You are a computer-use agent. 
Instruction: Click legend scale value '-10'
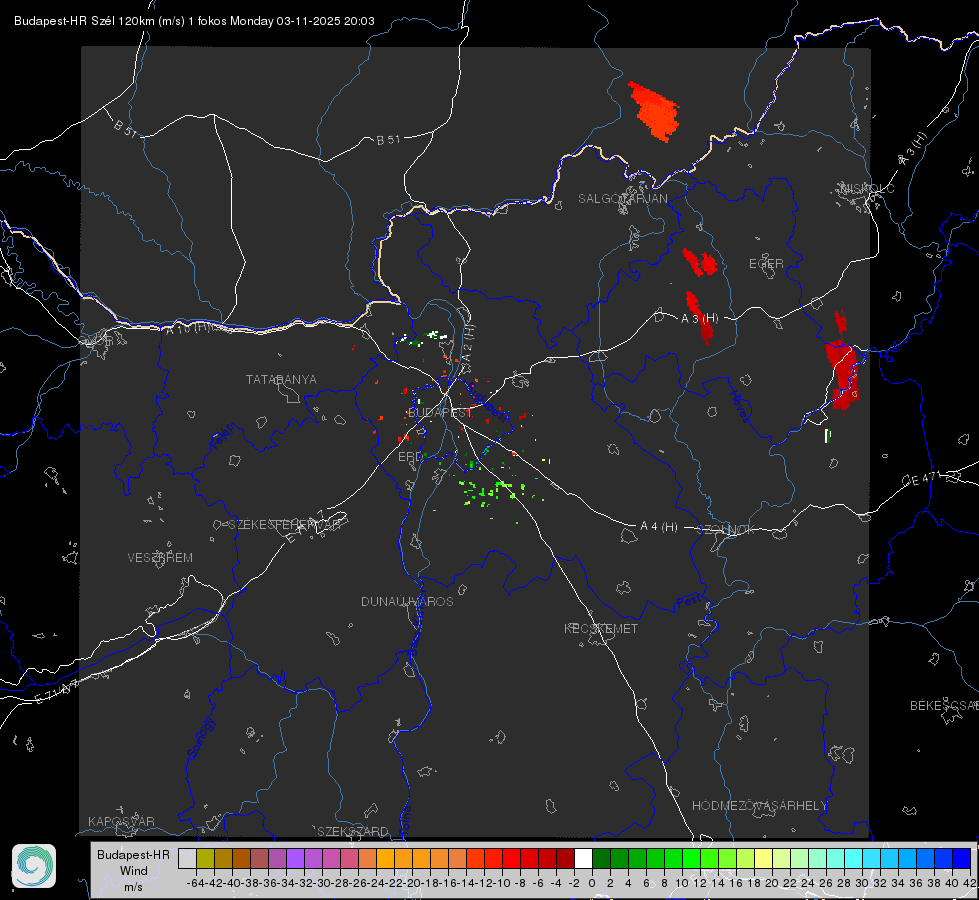pos(501,883)
